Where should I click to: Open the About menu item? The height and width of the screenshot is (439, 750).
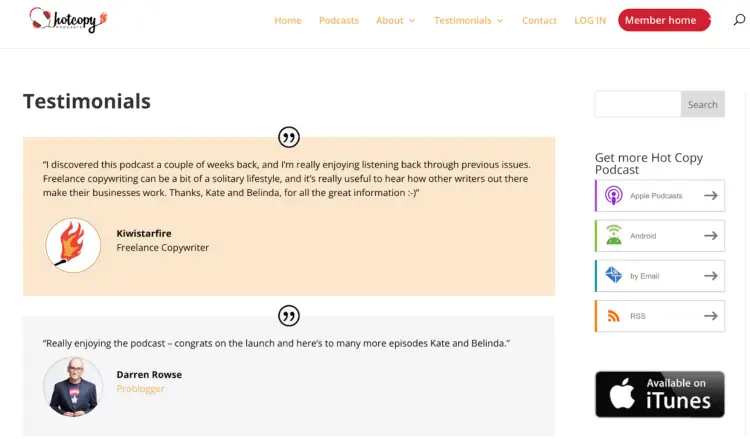[390, 21]
